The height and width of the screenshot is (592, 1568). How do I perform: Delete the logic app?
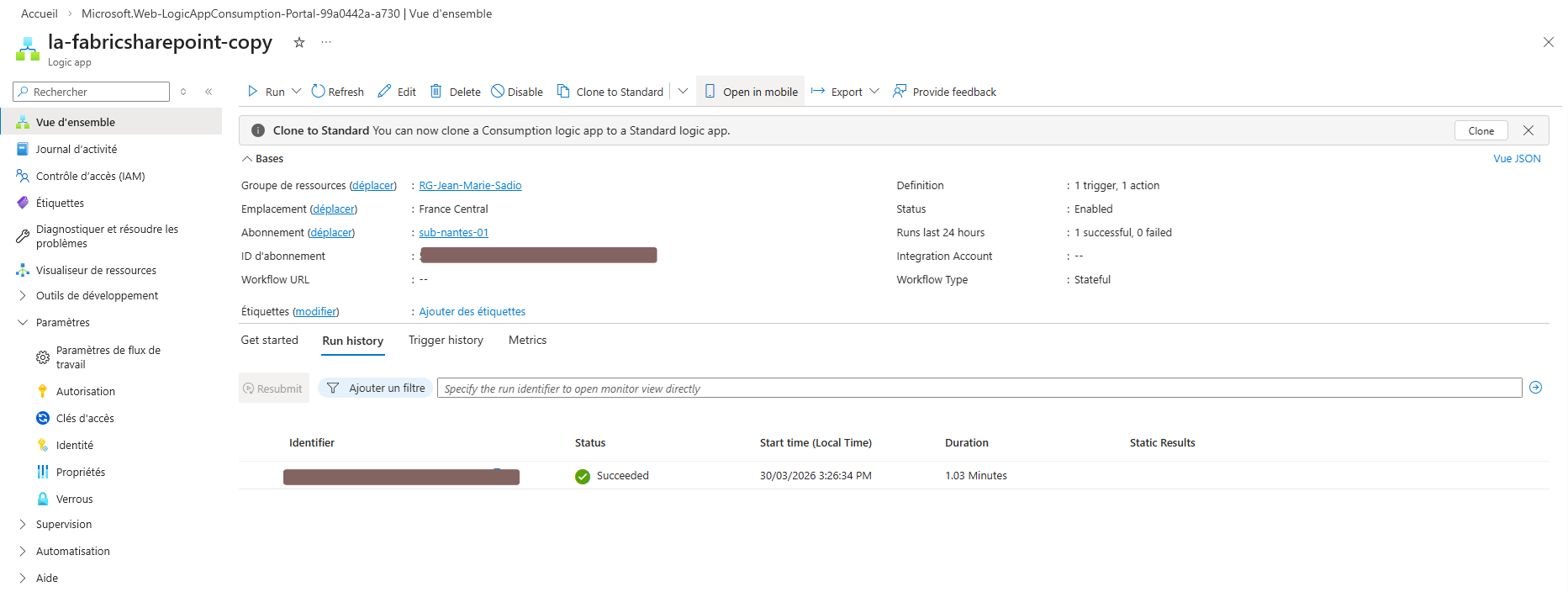tap(455, 92)
